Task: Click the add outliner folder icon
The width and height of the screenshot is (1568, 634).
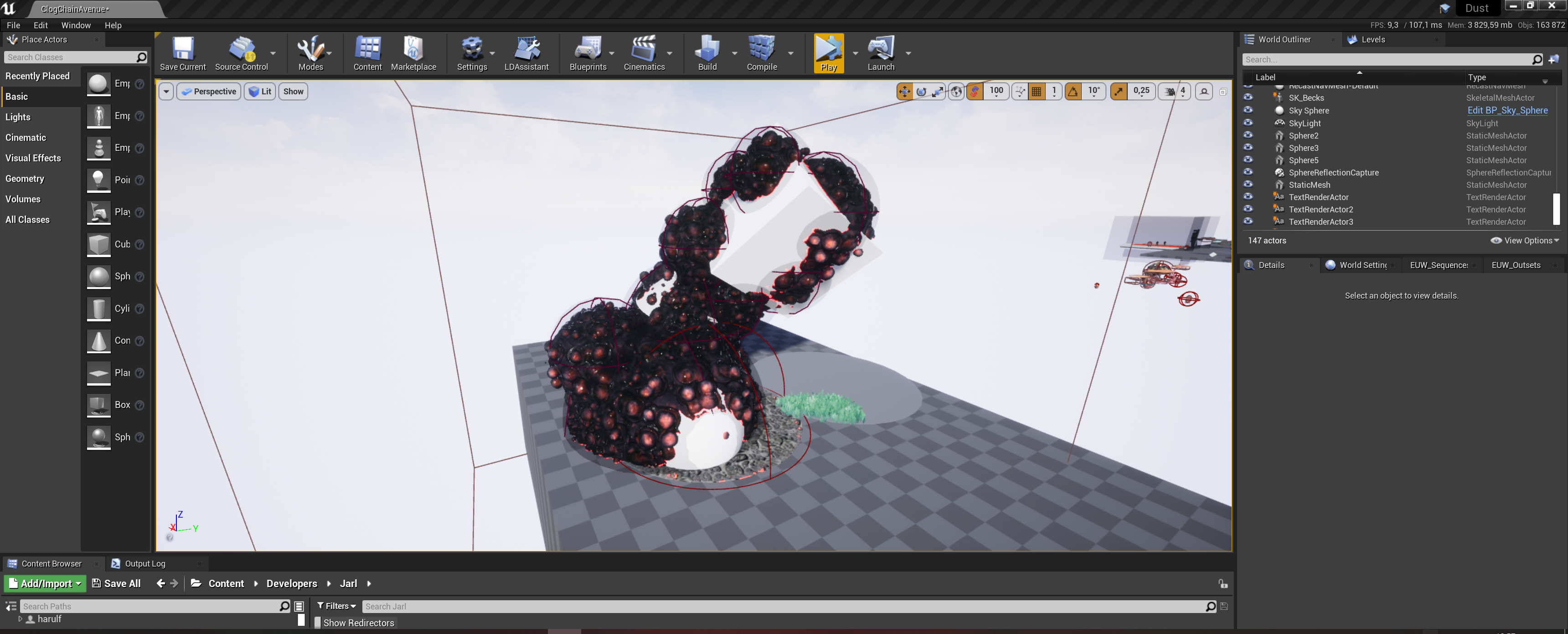Action: 1553,60
